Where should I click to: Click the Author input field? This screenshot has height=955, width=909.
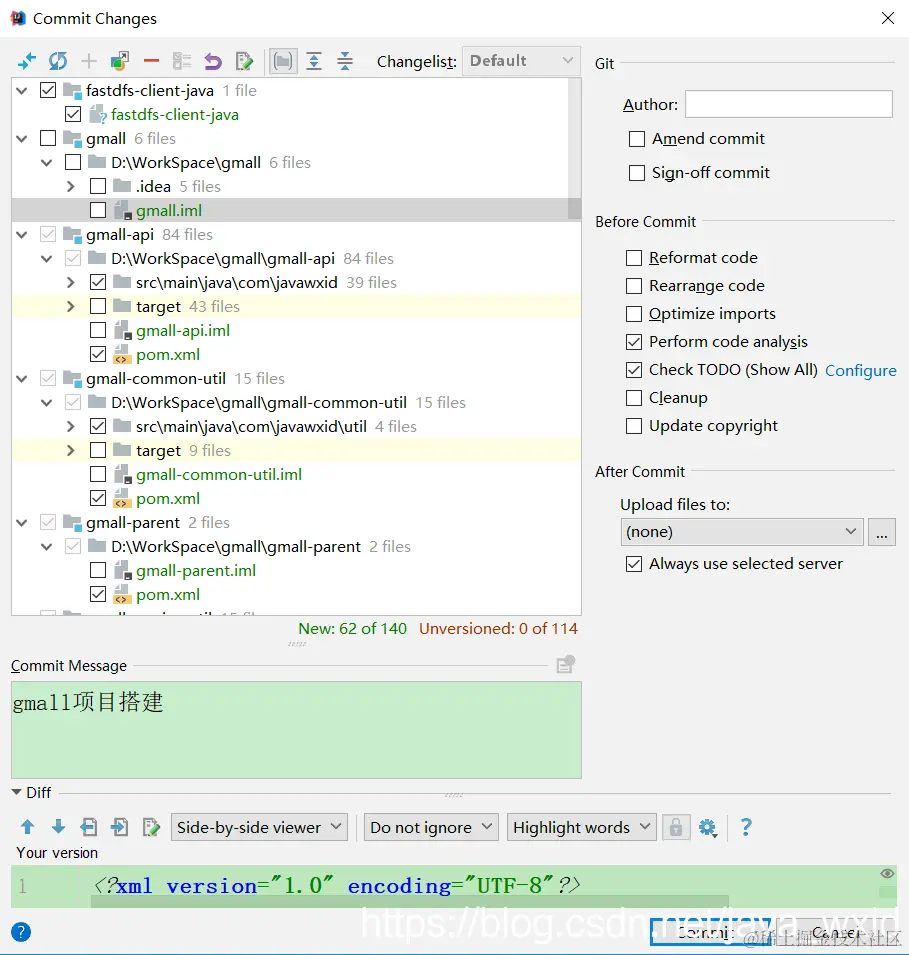pos(789,104)
